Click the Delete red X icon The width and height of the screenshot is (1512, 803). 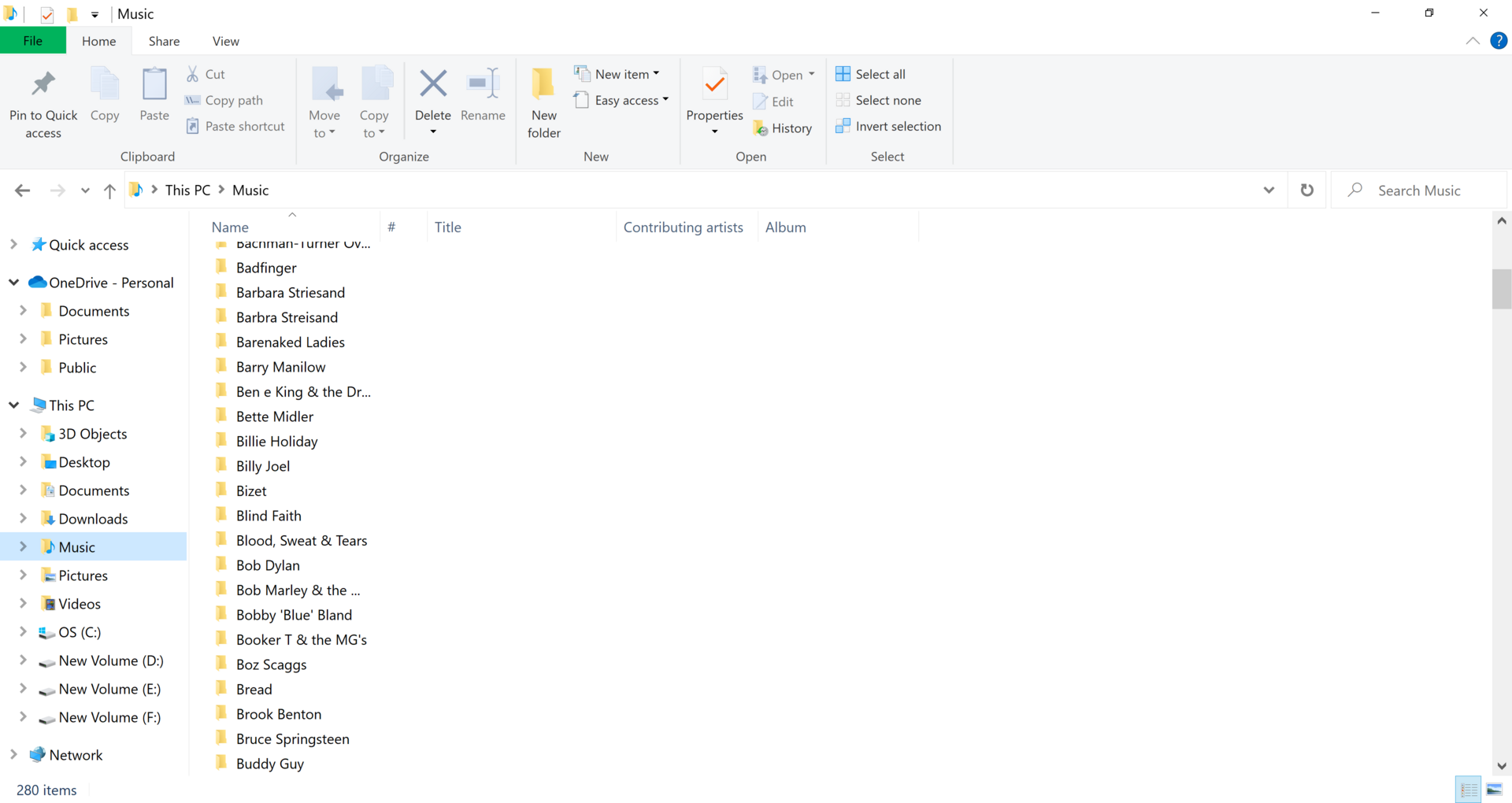point(433,83)
